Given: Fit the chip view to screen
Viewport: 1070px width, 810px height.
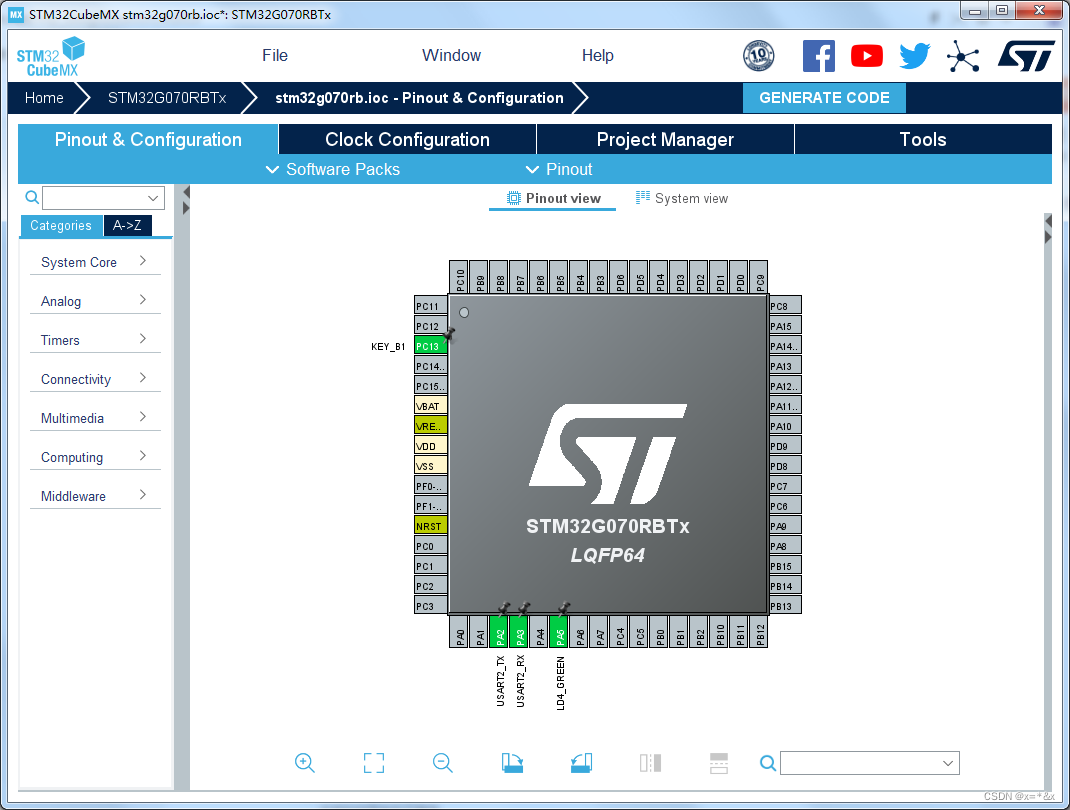Looking at the screenshot, I should 374,763.
